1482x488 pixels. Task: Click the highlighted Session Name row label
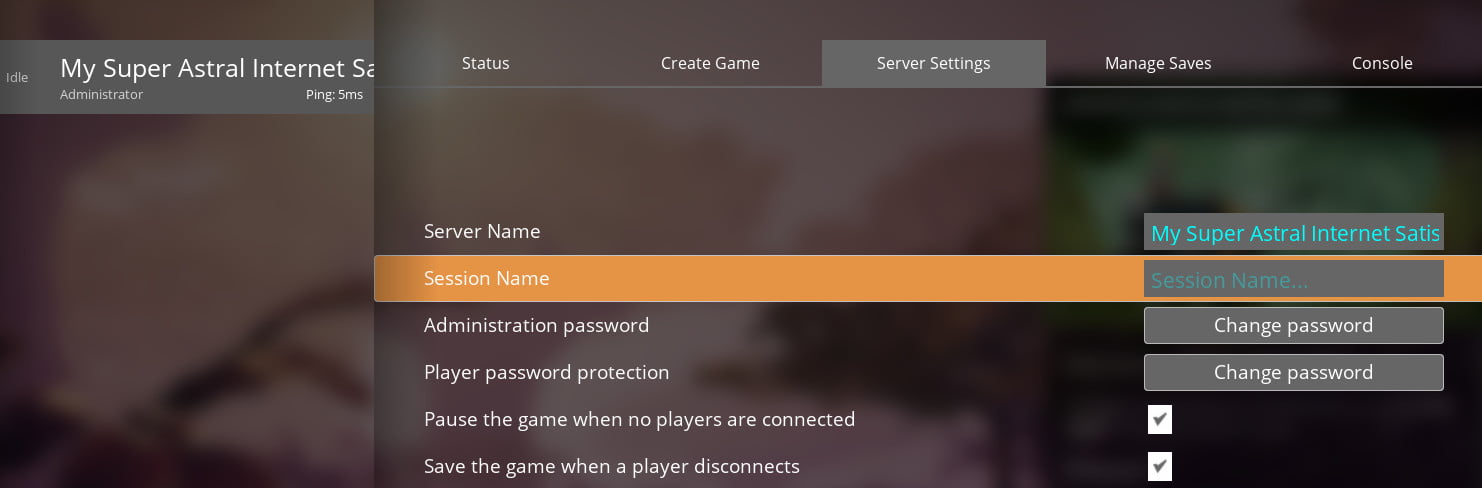pos(486,279)
